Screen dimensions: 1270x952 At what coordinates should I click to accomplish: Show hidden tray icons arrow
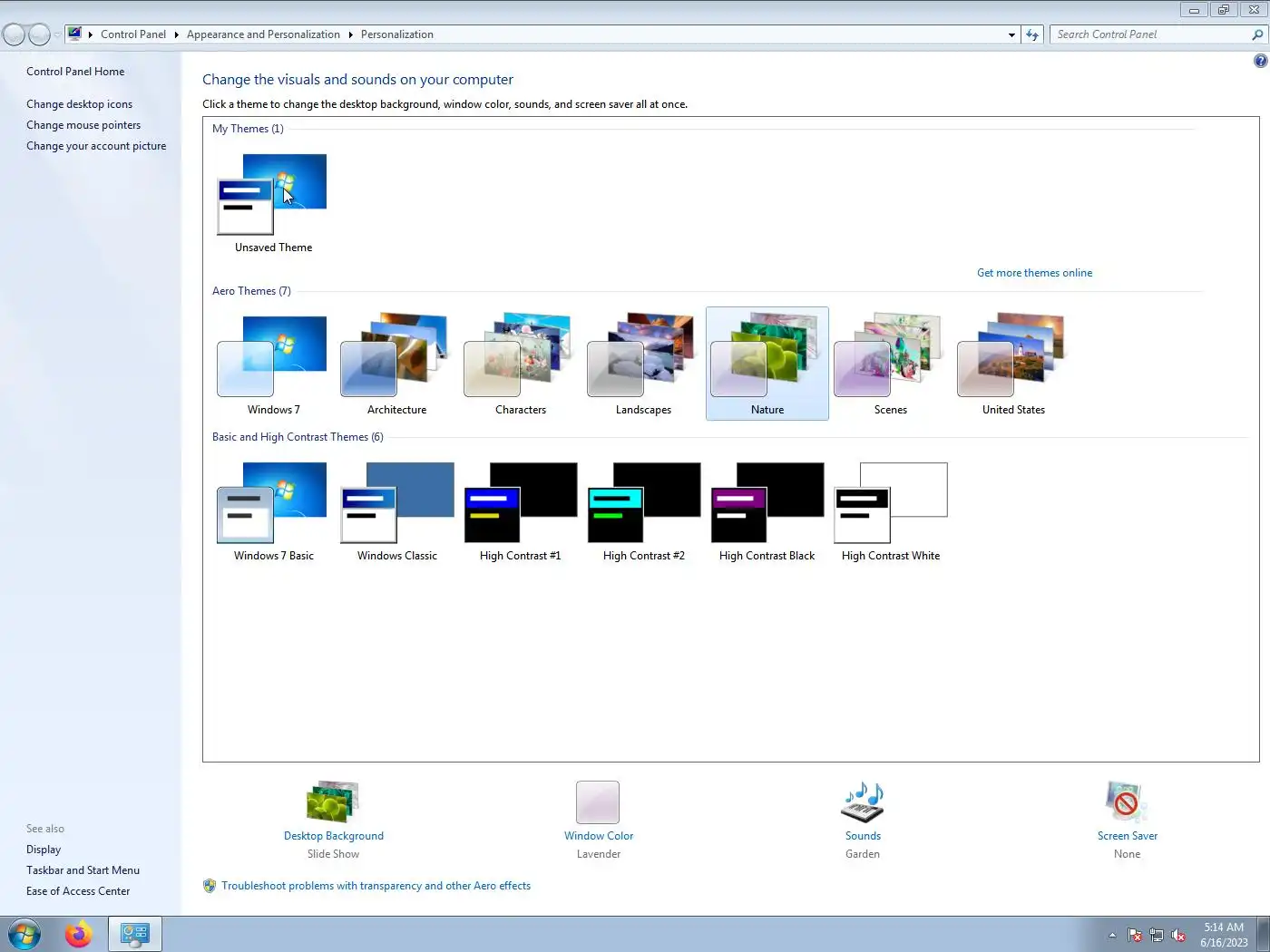(x=1112, y=935)
